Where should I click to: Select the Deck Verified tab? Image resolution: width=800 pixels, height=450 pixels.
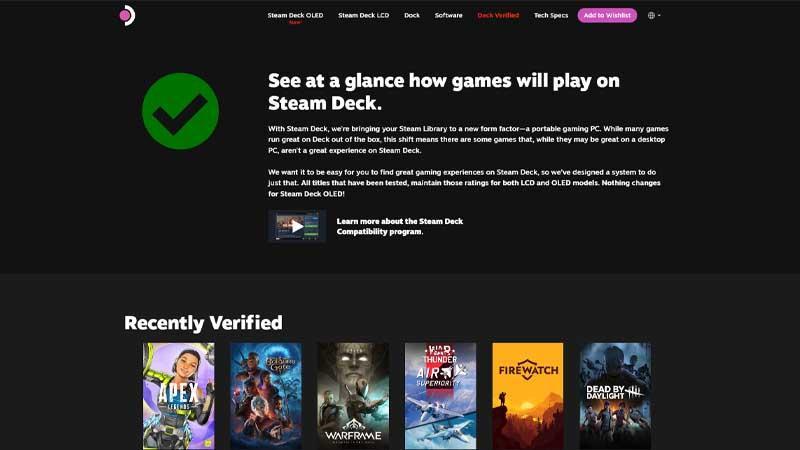click(498, 15)
